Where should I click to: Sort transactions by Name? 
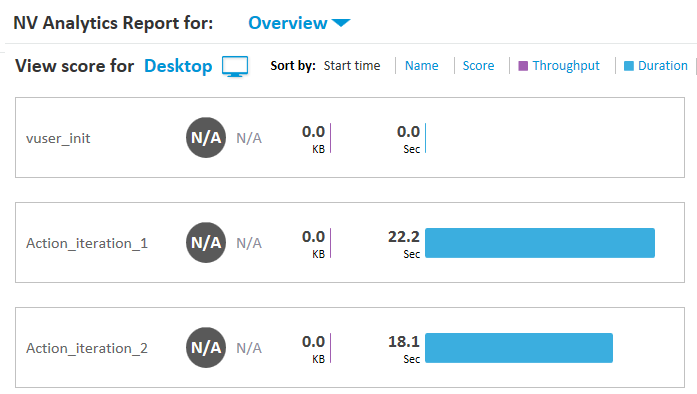(x=421, y=66)
